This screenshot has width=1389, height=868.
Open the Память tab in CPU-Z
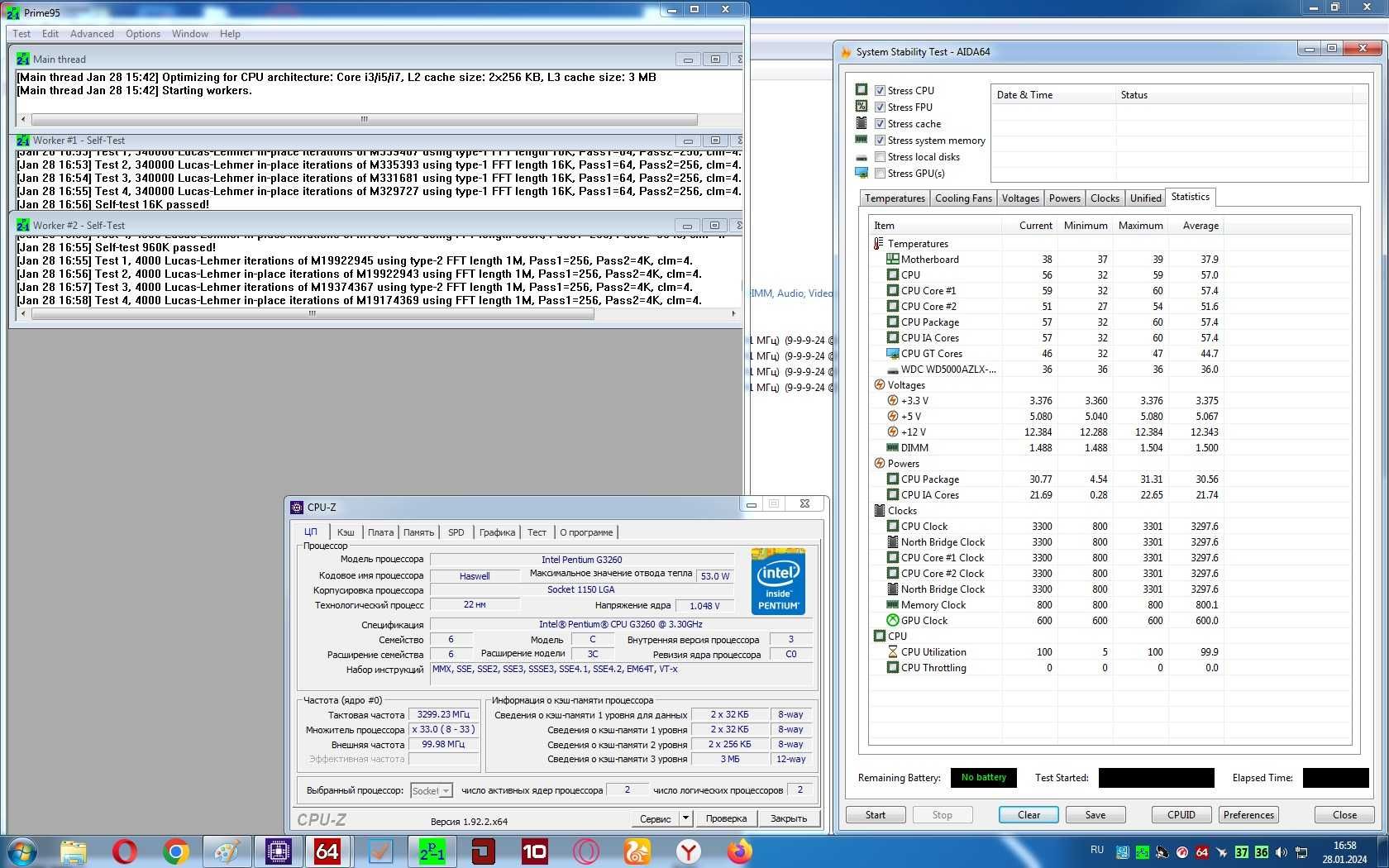(418, 532)
